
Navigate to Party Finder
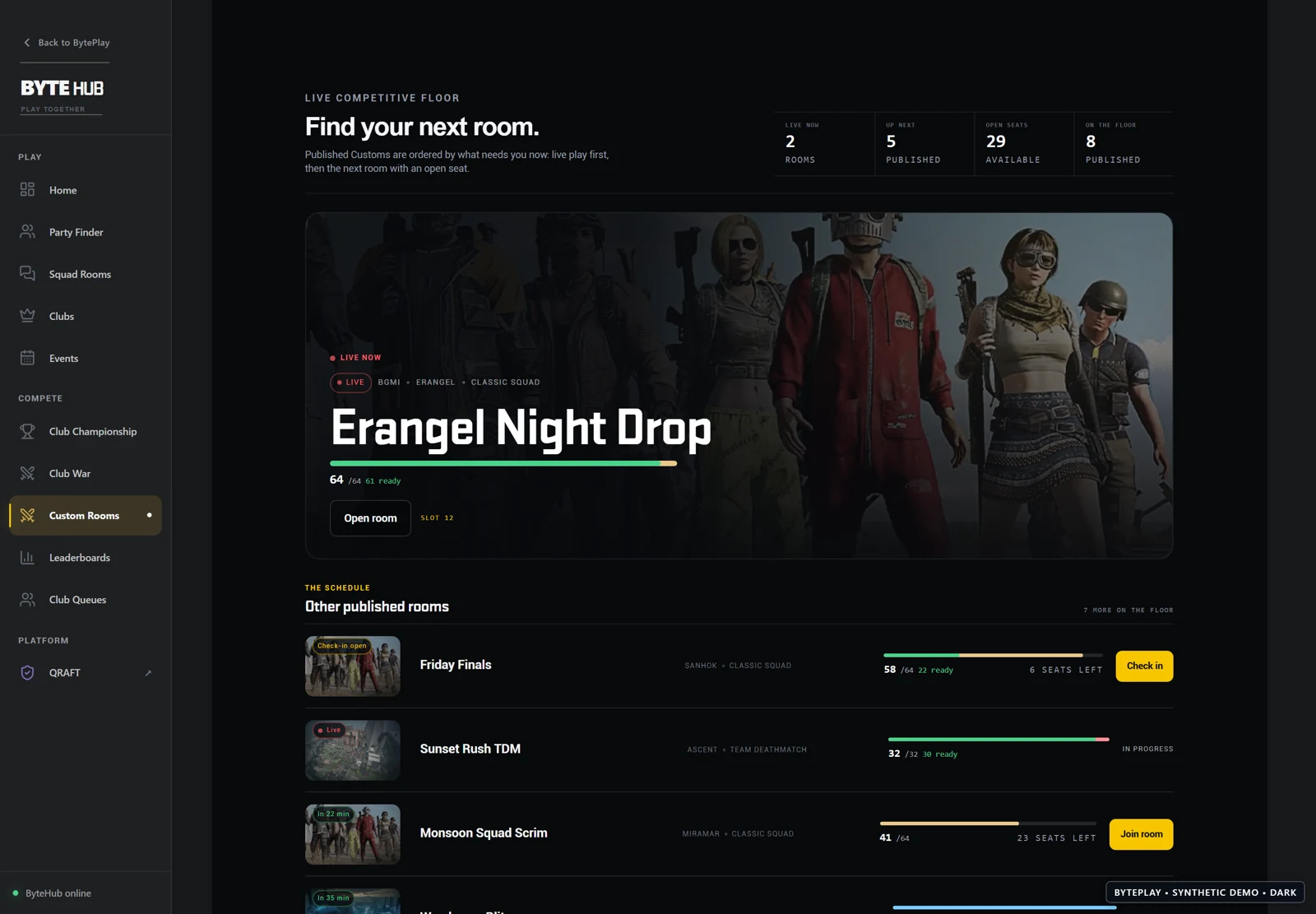click(x=86, y=232)
